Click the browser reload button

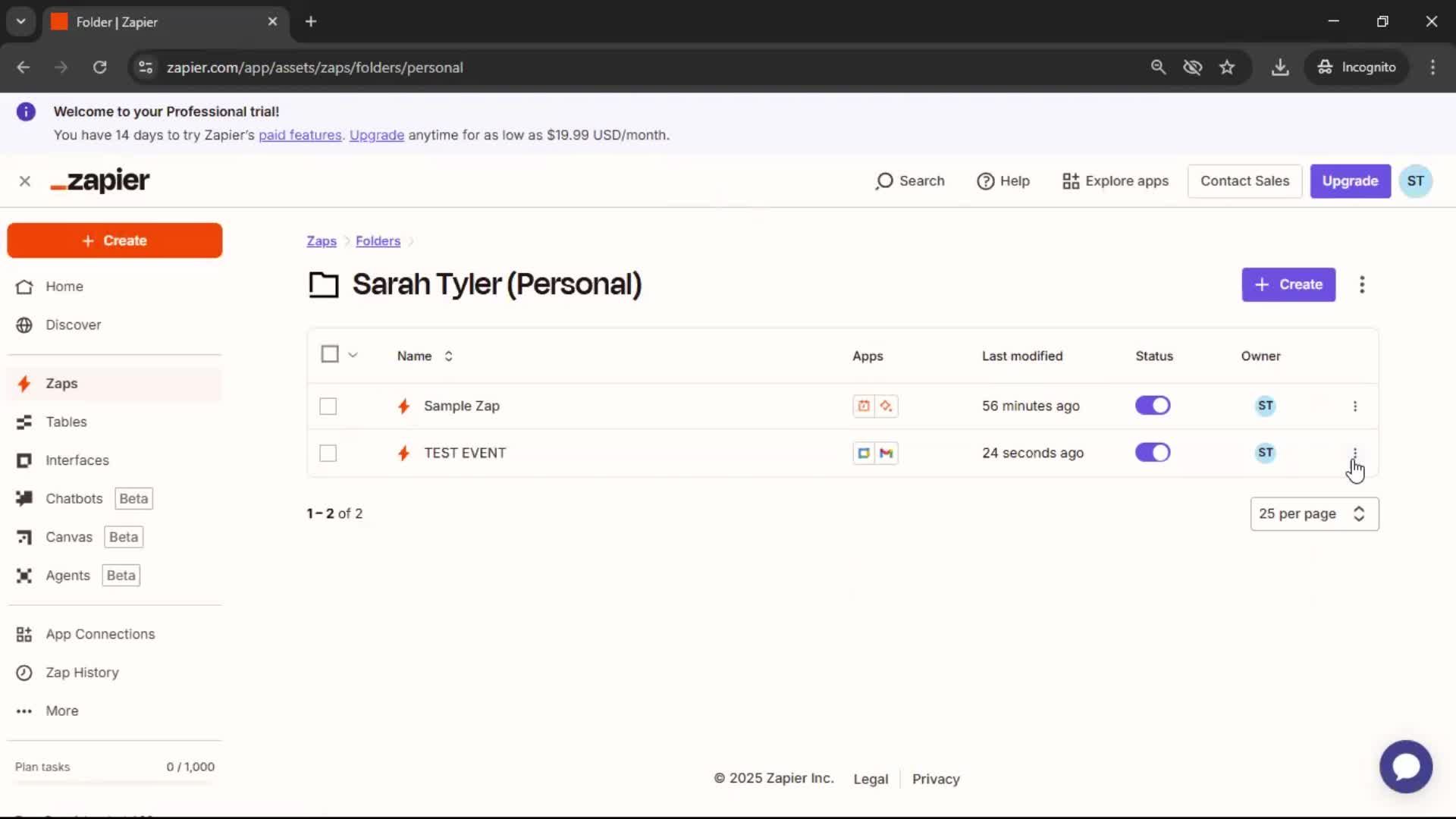[x=99, y=67]
